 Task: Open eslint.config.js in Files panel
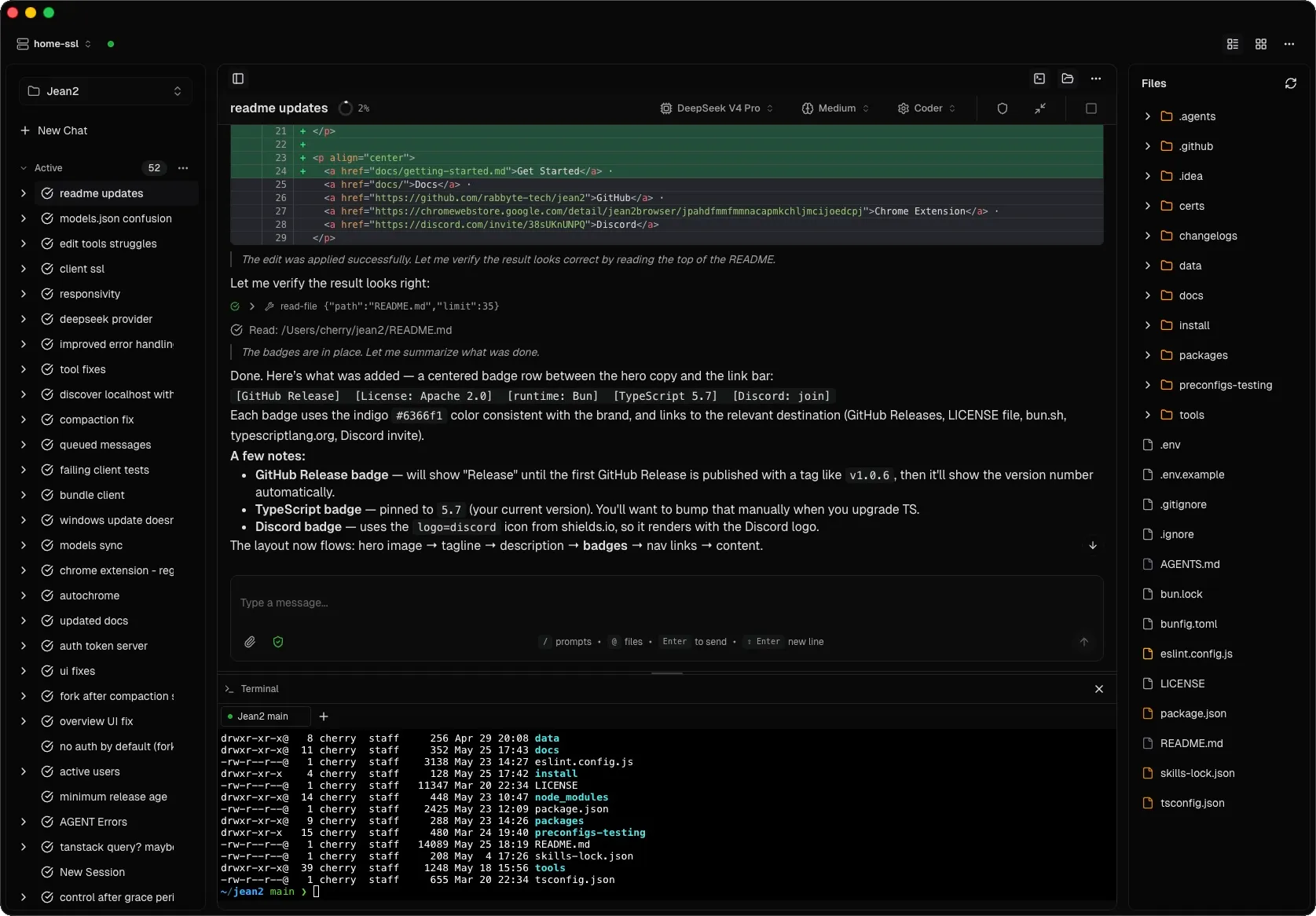click(1196, 654)
